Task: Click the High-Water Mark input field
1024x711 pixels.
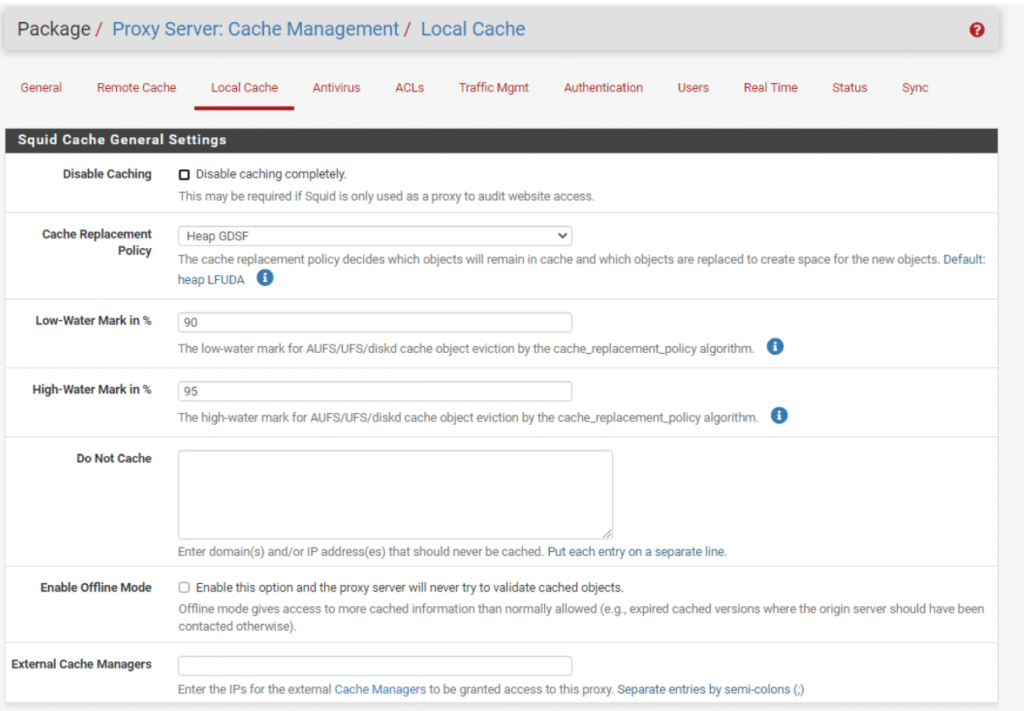Action: [x=375, y=391]
